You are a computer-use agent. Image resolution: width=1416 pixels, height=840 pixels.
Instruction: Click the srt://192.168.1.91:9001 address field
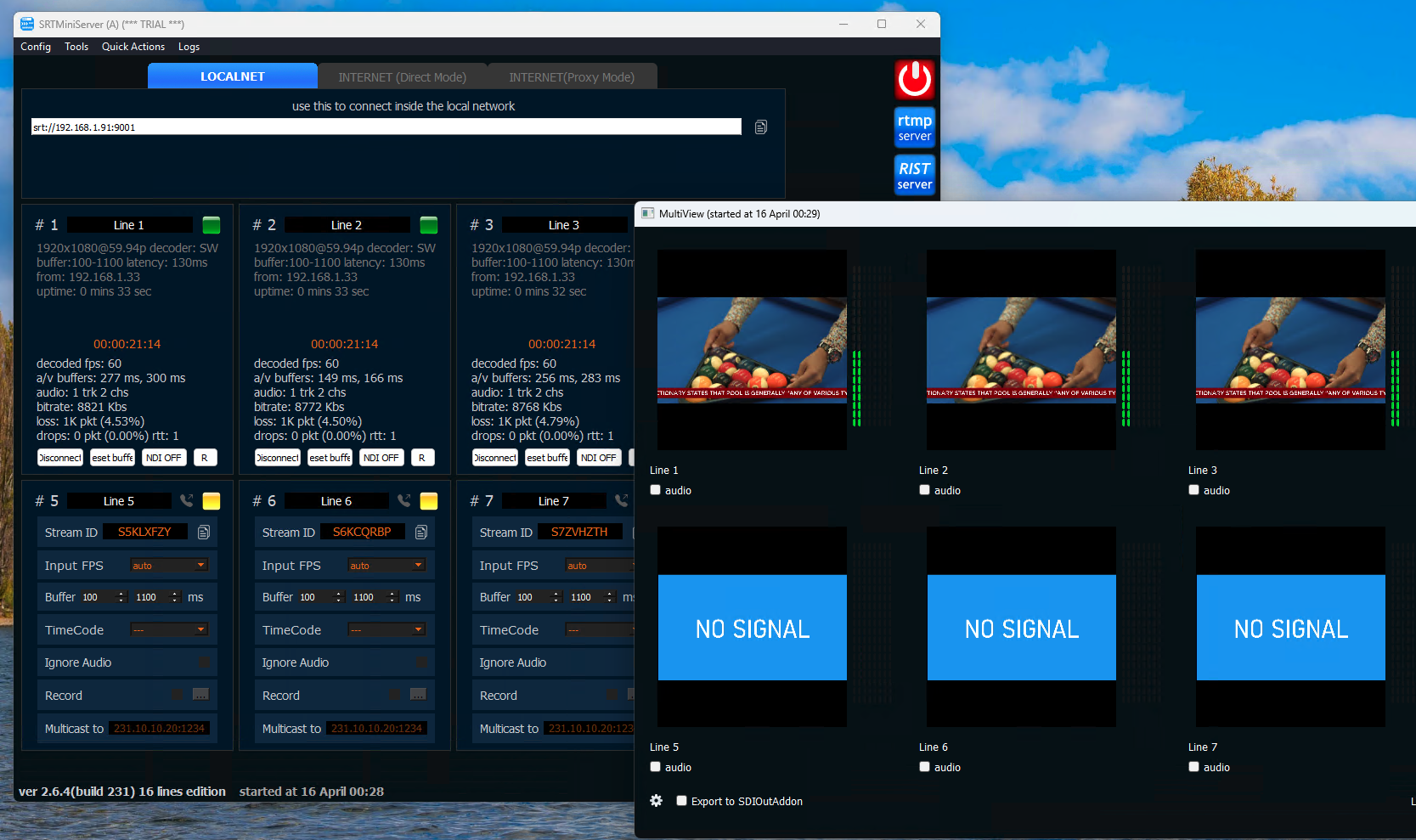(386, 127)
